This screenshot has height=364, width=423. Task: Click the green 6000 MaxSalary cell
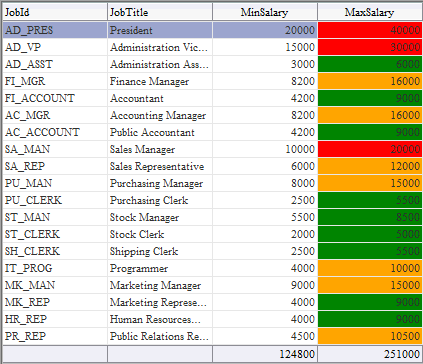370,64
